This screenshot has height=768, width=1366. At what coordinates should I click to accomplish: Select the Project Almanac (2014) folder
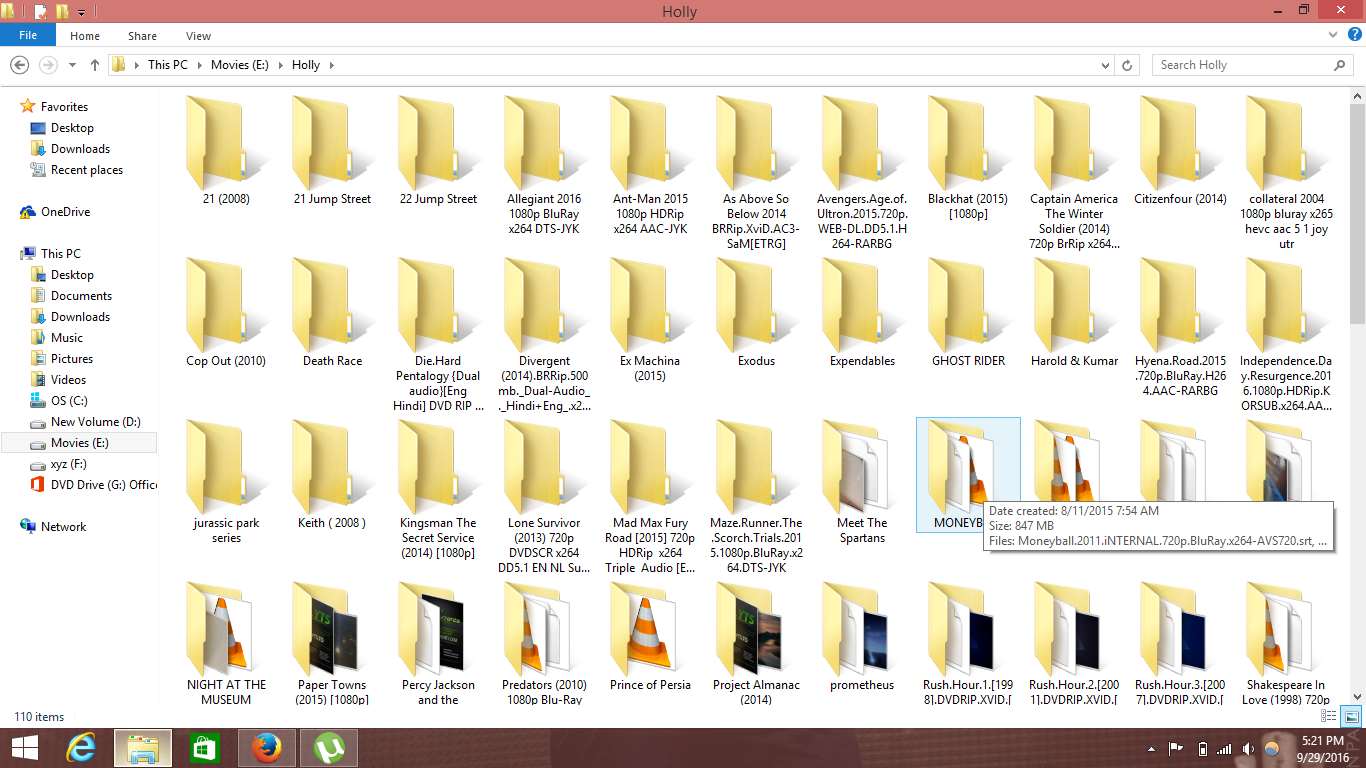(756, 643)
